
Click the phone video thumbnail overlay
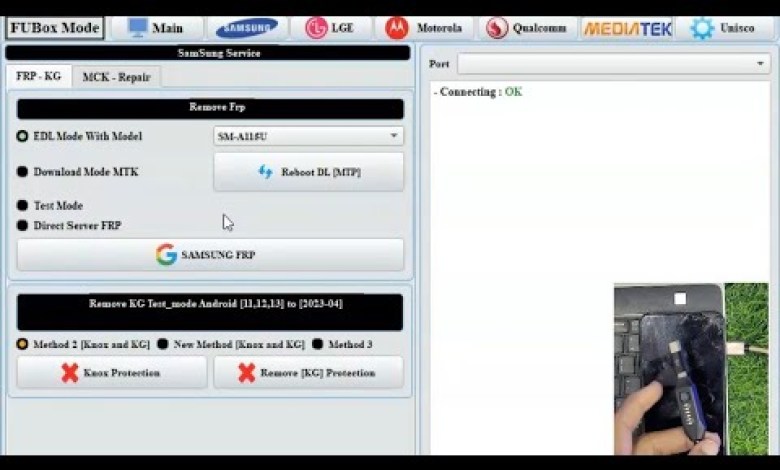point(691,369)
